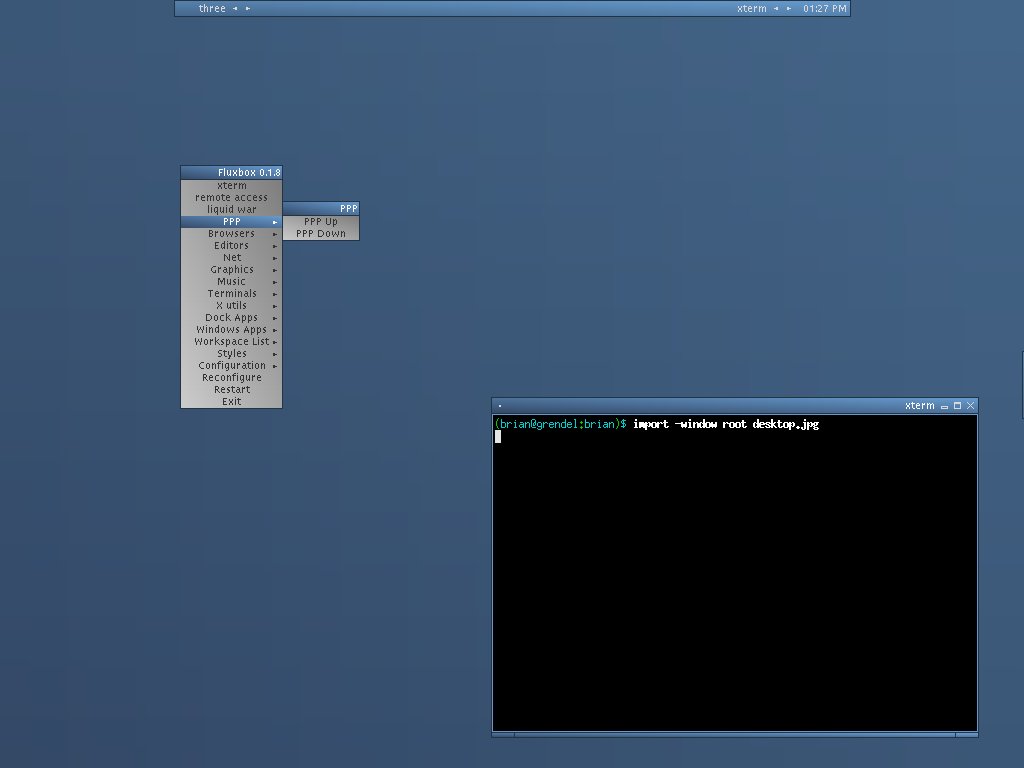Click previous workspace arrow in toolbar

pos(235,9)
